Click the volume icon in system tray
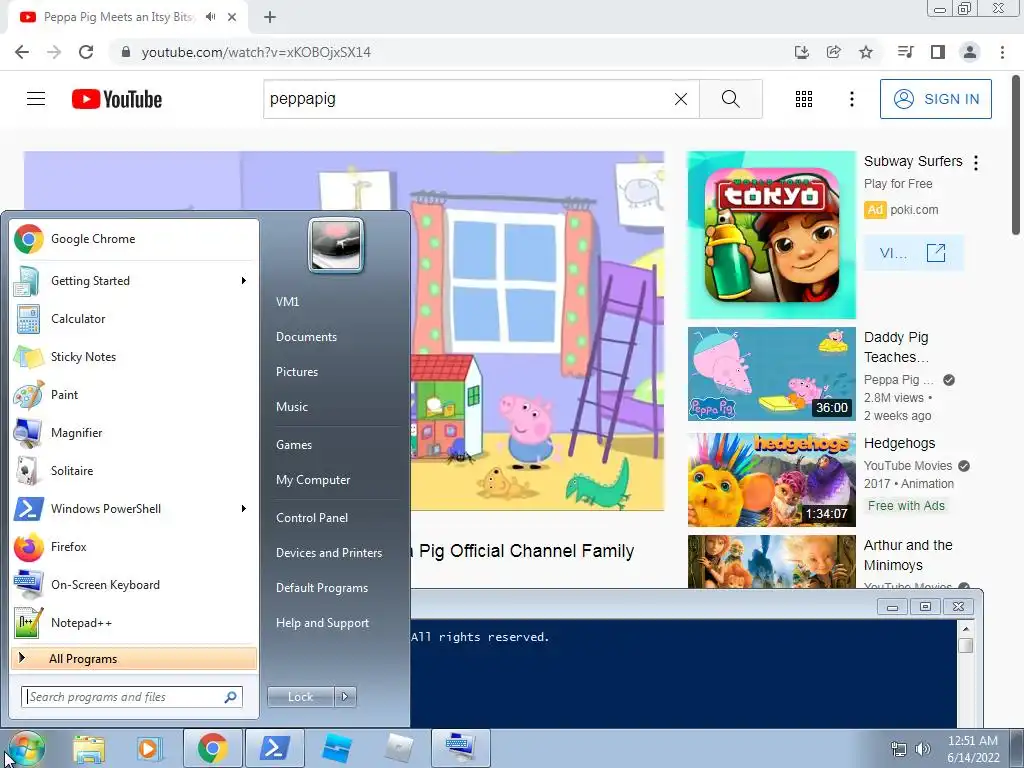1024x768 pixels. (922, 749)
